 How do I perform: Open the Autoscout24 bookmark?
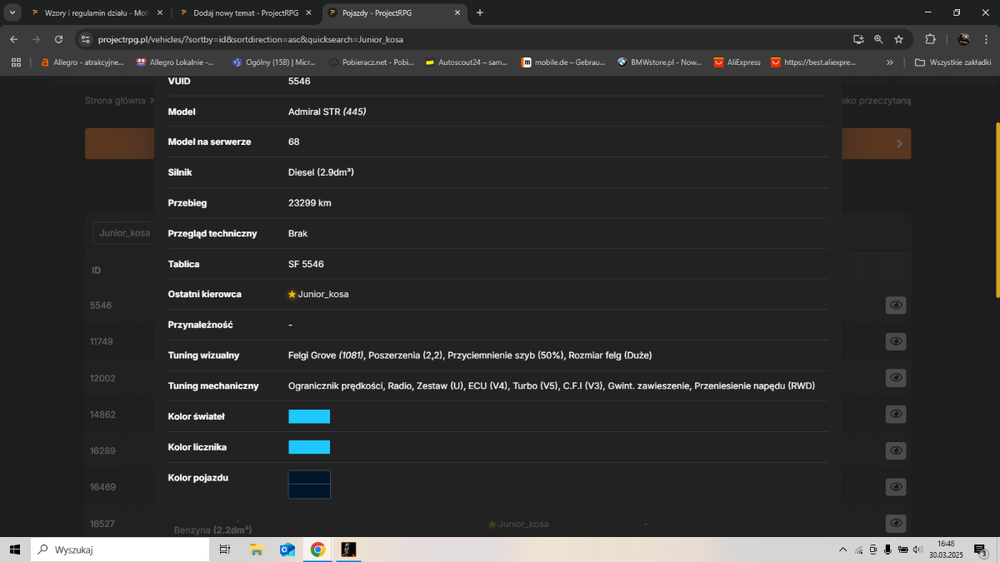pos(466,63)
